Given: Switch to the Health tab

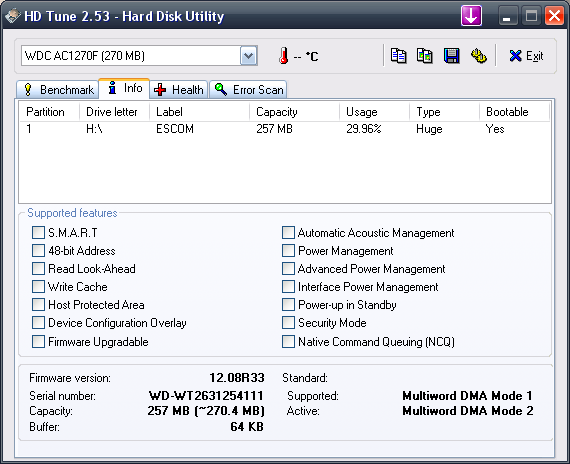Looking at the screenshot, I should [178, 89].
